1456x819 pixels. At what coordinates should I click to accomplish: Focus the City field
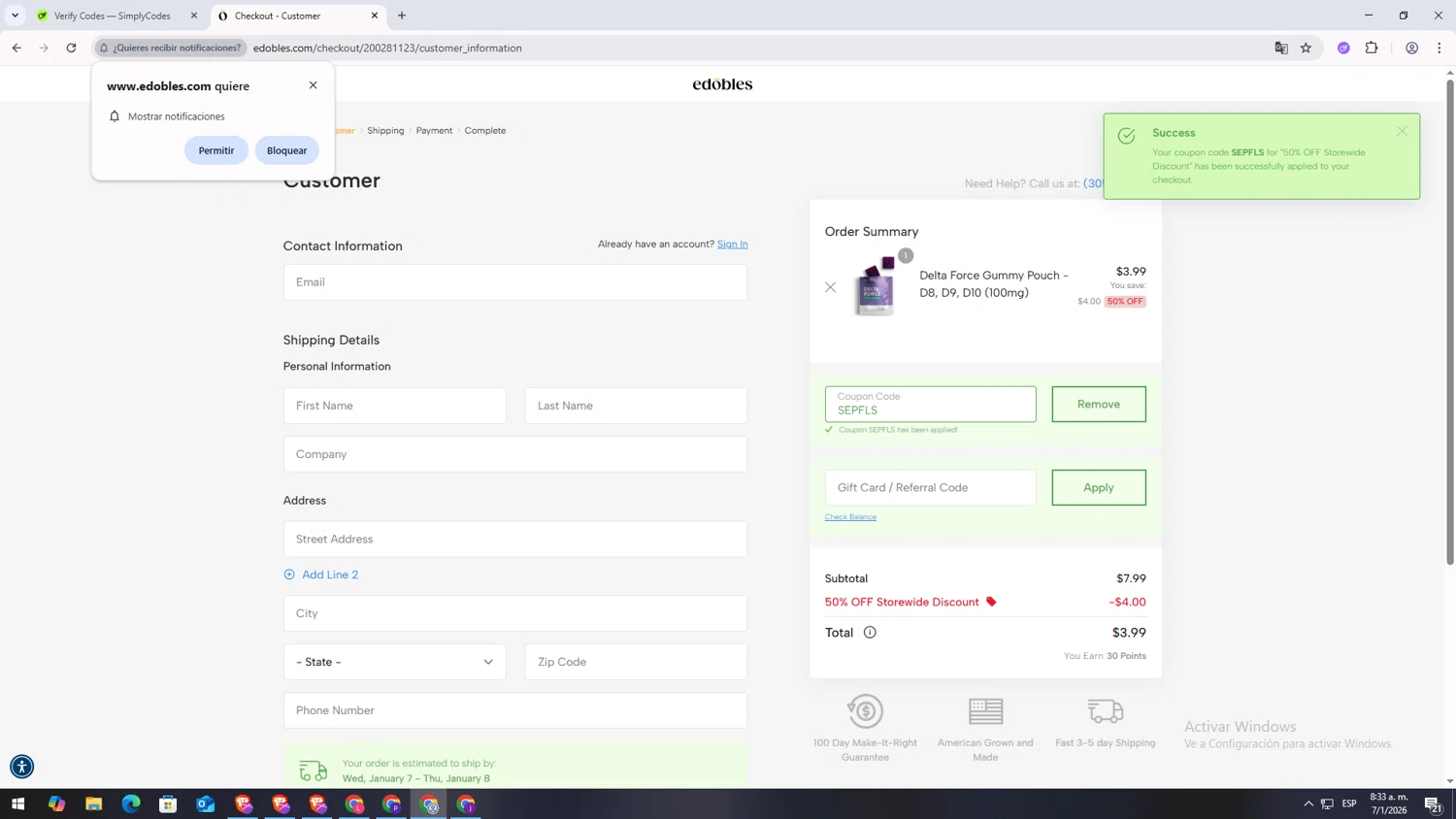pyautogui.click(x=515, y=613)
